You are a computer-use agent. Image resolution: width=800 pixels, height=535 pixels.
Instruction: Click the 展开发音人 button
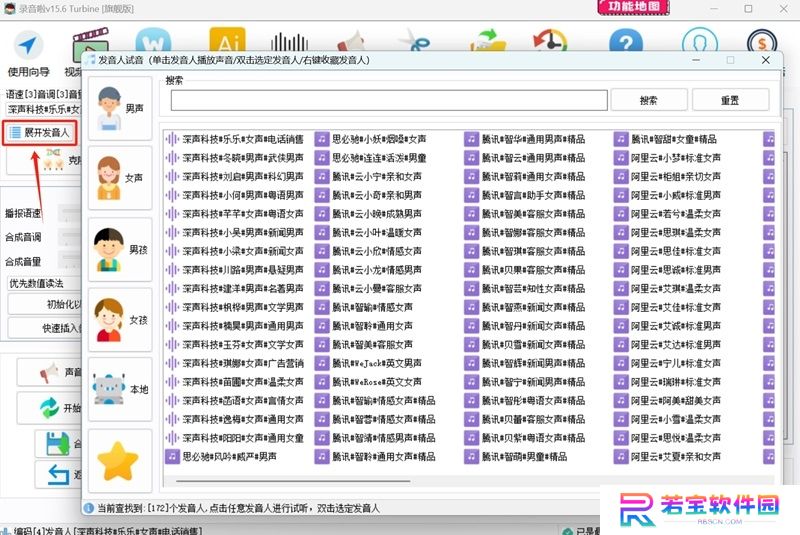(x=40, y=133)
